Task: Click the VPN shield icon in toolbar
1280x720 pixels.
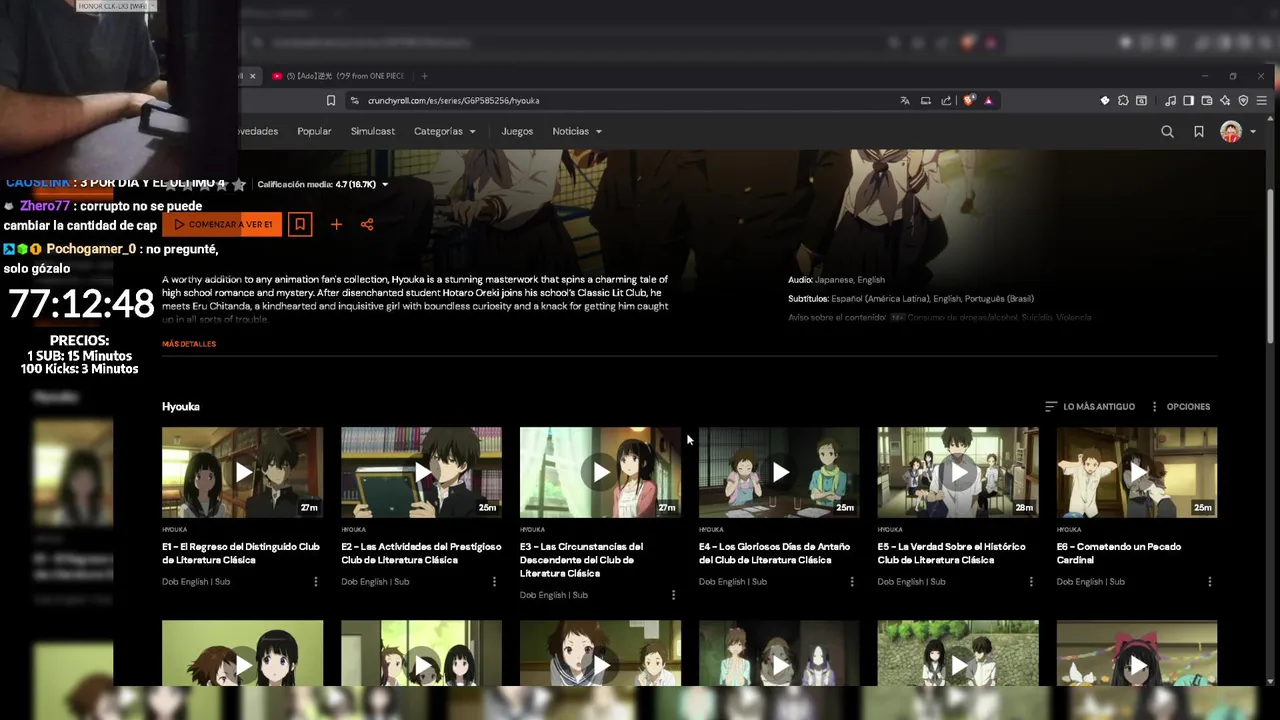Action: coord(1243,100)
